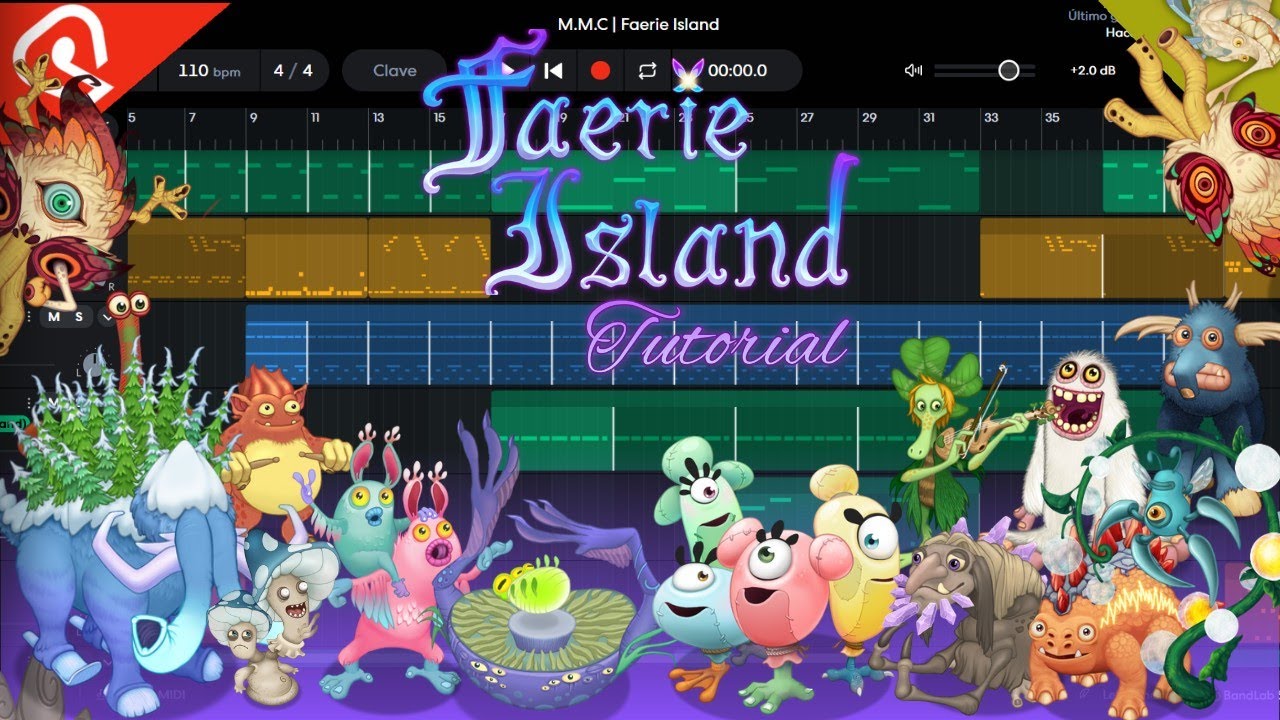Select the yellow clip starting at bar 9
The height and width of the screenshot is (720, 1280).
[306, 257]
